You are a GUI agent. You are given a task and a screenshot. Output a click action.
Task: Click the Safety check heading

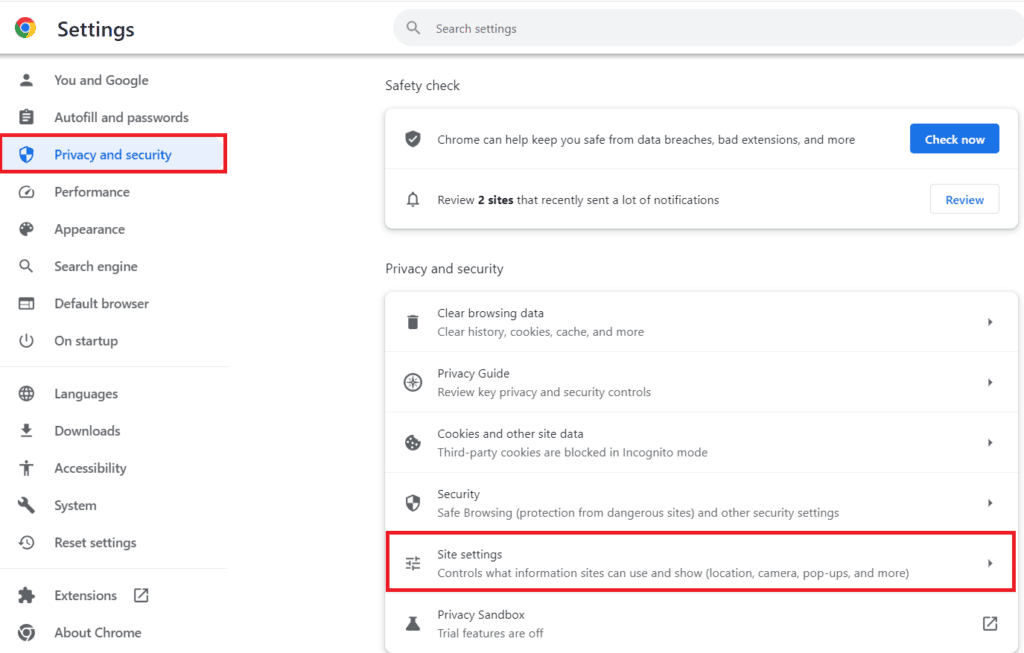(422, 86)
